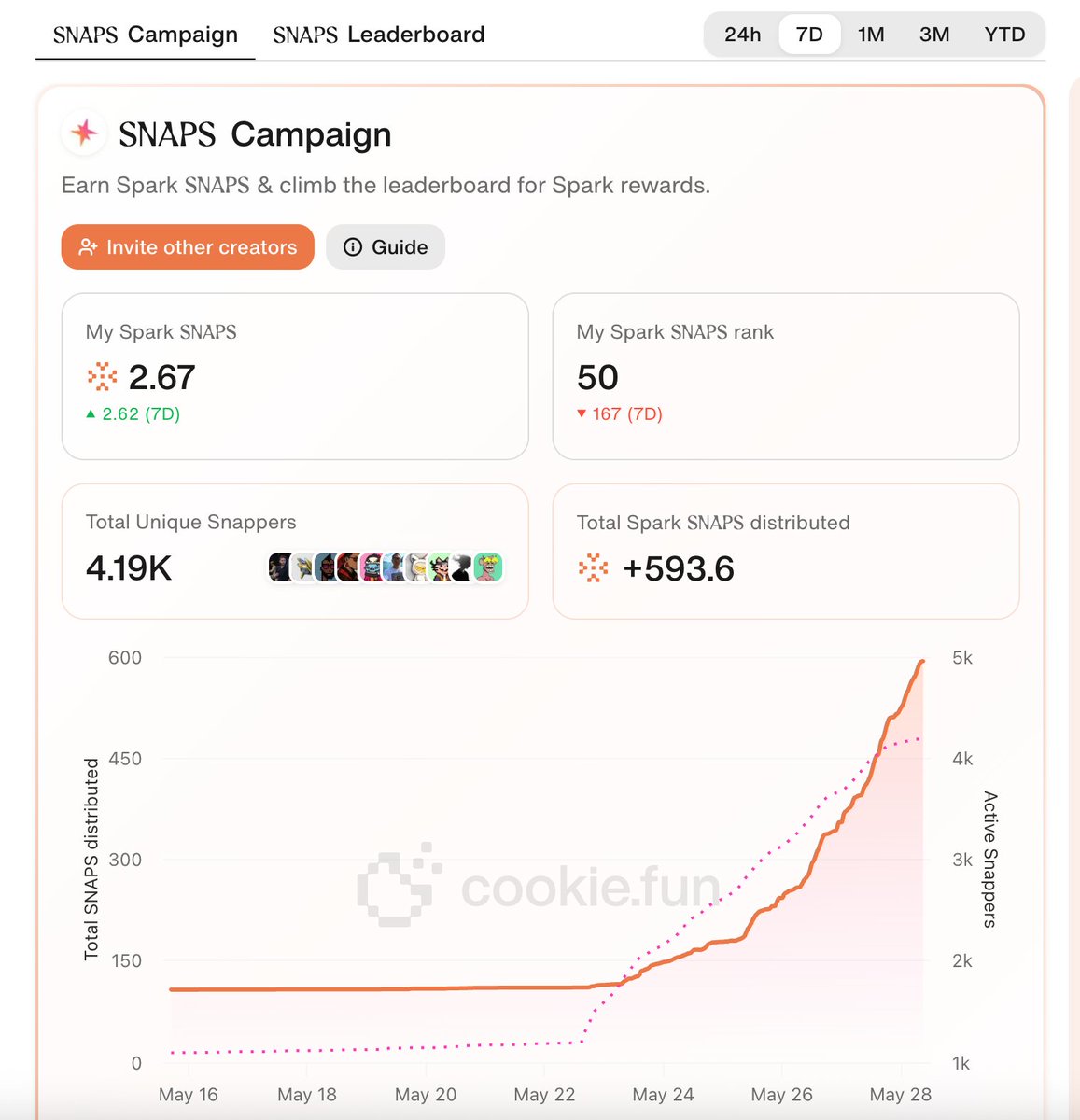This screenshot has width=1080, height=1120.
Task: Click the chart peak at May 28
Action: click(x=922, y=662)
